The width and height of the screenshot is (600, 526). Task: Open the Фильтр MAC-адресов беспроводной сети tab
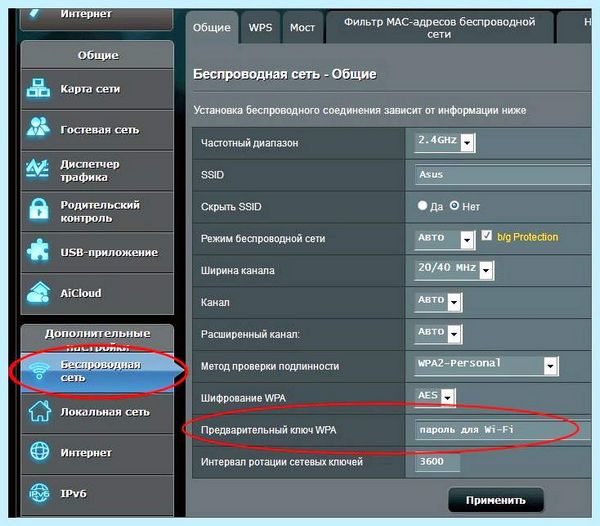(x=439, y=28)
